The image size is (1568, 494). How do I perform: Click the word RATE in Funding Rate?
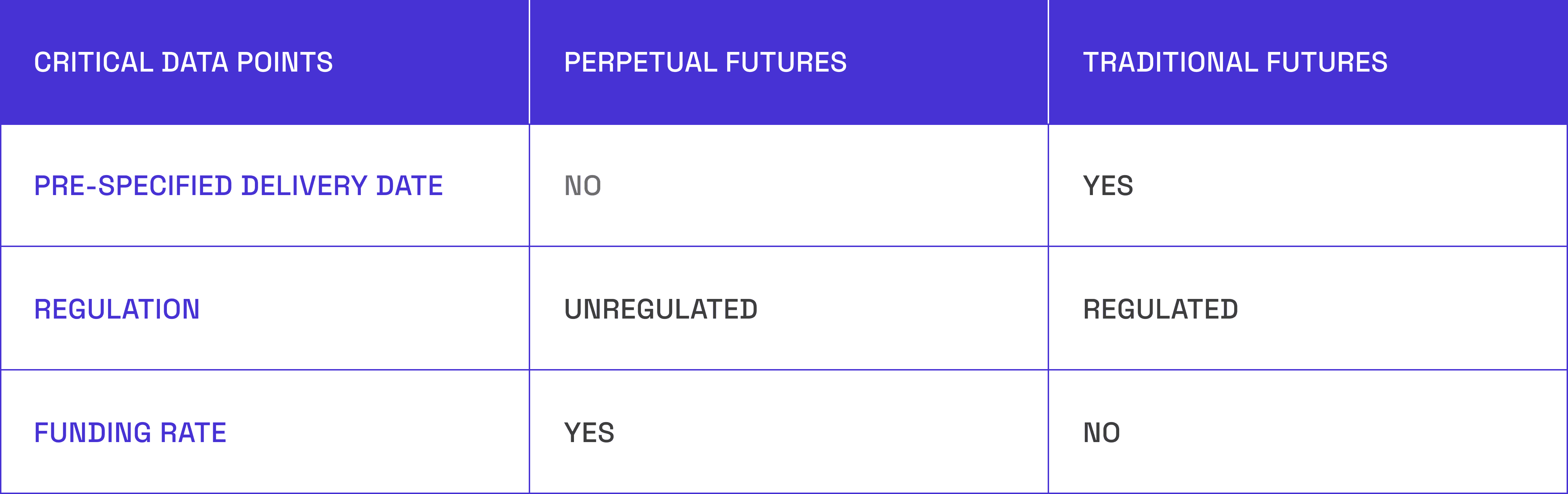(x=193, y=433)
